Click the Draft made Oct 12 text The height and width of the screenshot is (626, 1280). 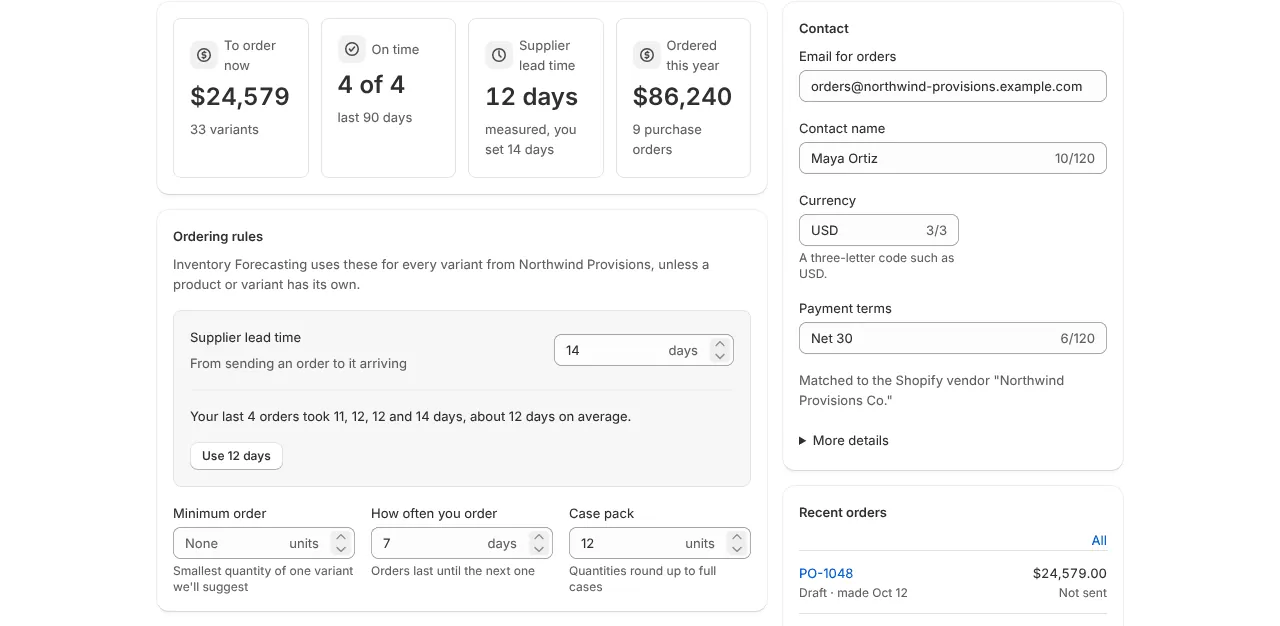pyautogui.click(x=853, y=593)
